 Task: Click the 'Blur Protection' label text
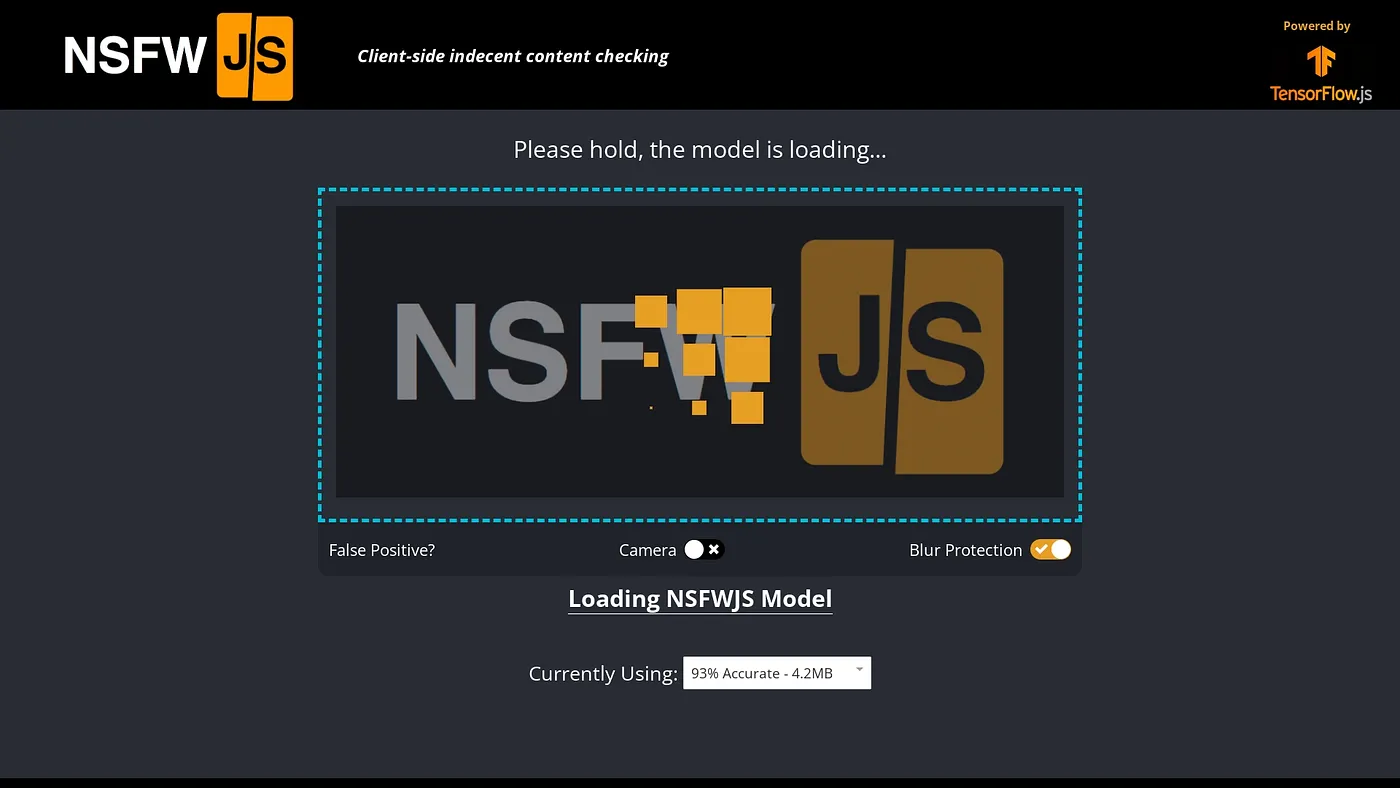[x=966, y=550]
